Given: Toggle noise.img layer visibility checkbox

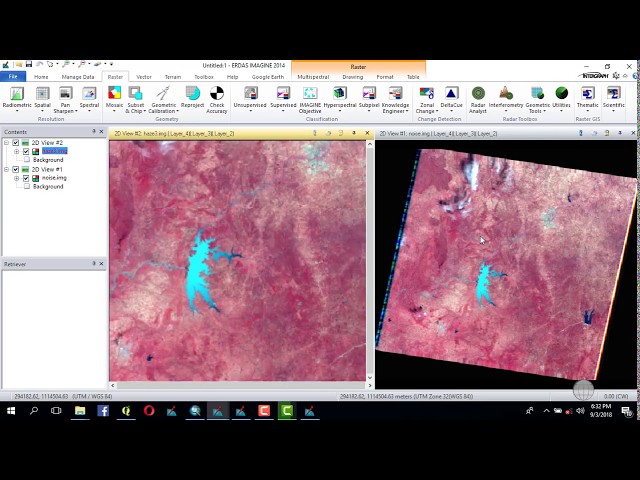Looking at the screenshot, I should [x=26, y=178].
